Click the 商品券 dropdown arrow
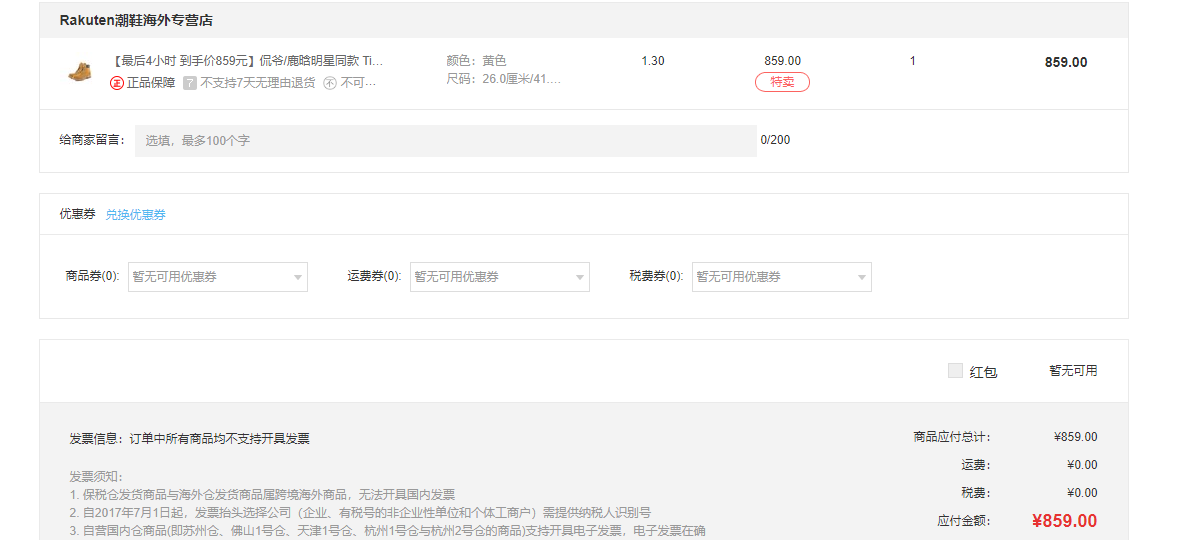The image size is (1188, 540). point(298,278)
